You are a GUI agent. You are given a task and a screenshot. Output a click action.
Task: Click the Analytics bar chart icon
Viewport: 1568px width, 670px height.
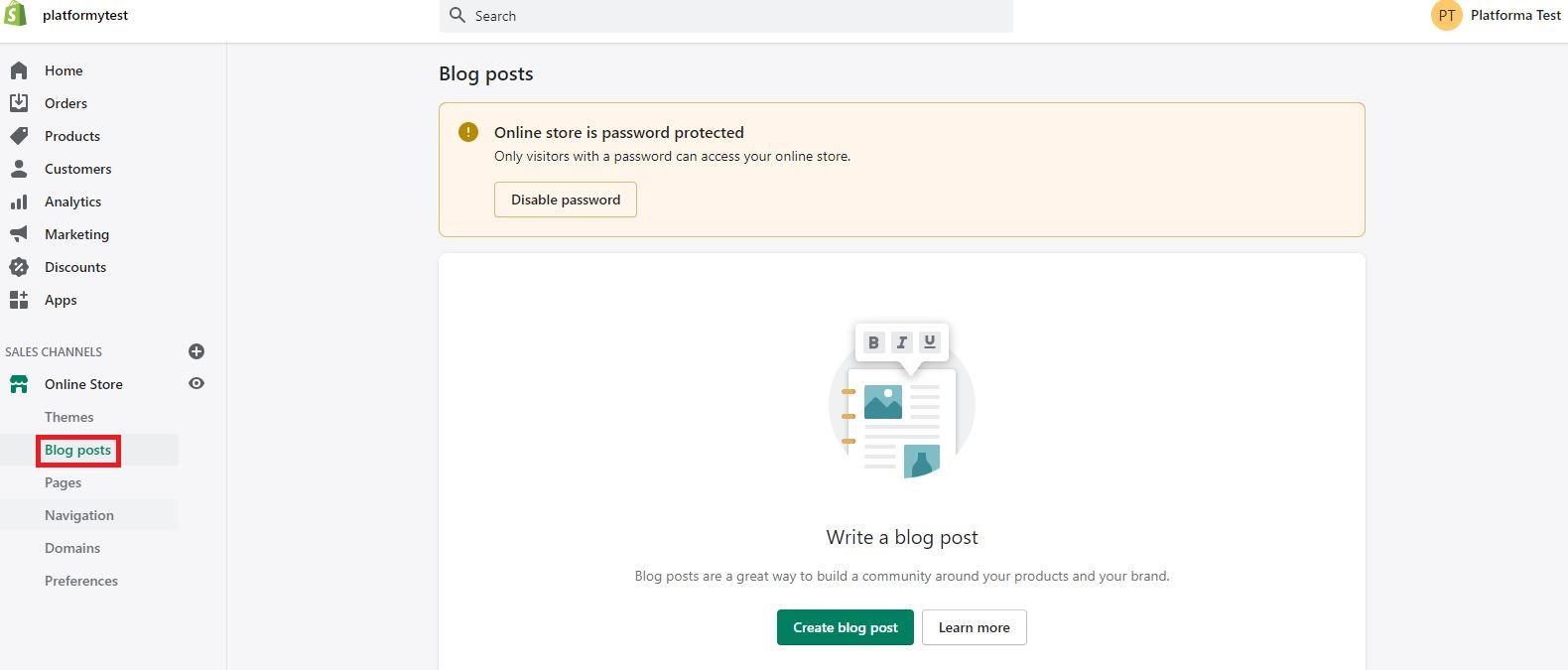(19, 201)
